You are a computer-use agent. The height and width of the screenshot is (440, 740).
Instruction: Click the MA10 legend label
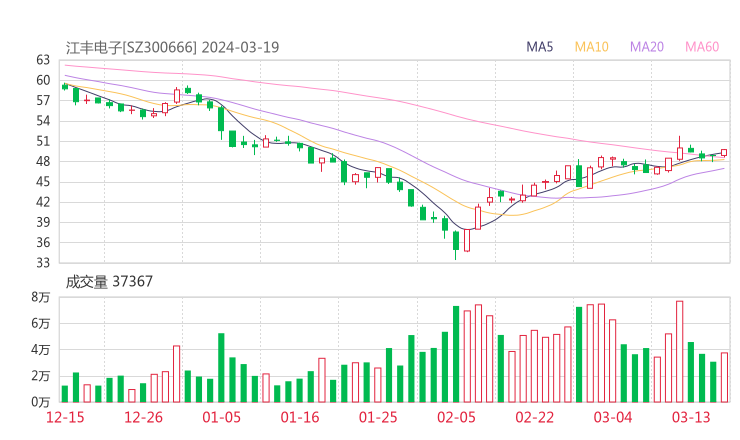pyautogui.click(x=591, y=47)
